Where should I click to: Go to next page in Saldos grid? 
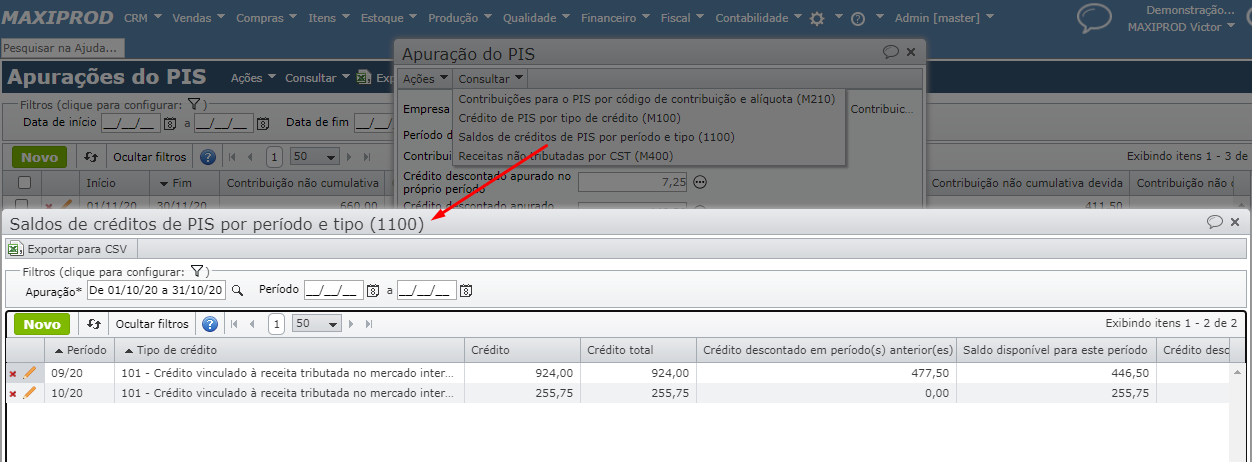[352, 324]
